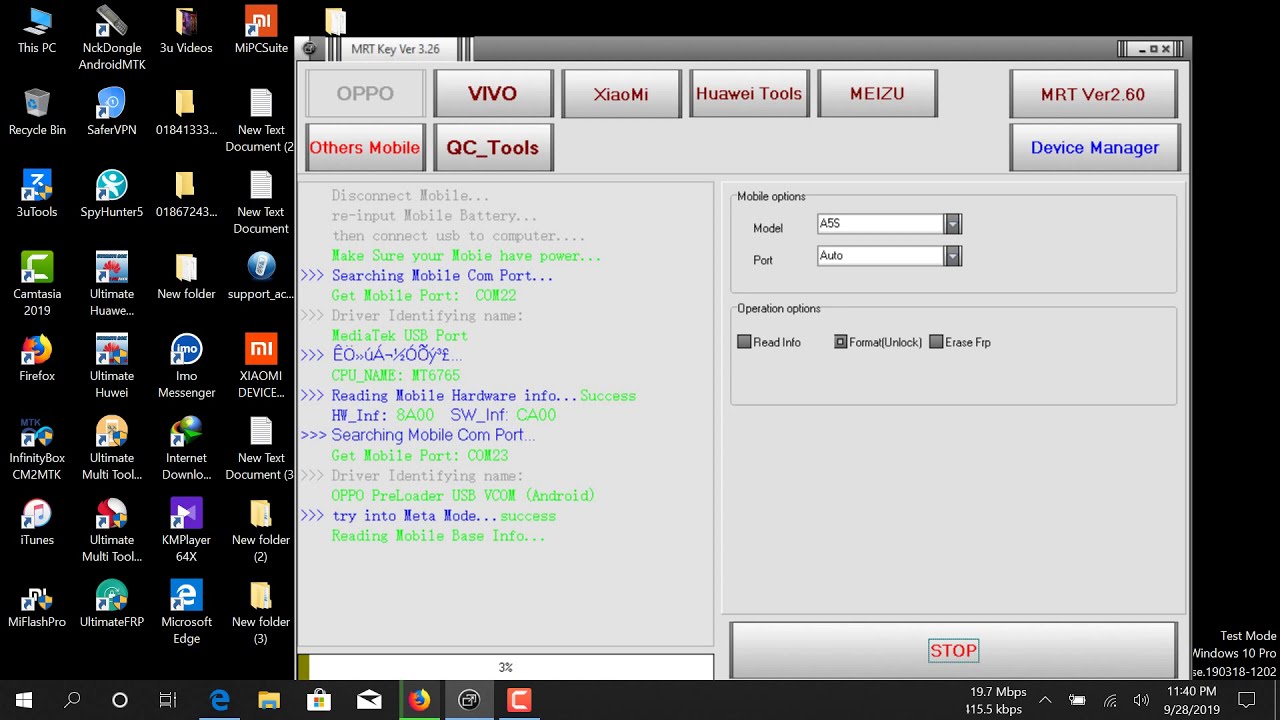Open the Others Mobile tab
This screenshot has width=1280, height=720.
(x=365, y=148)
